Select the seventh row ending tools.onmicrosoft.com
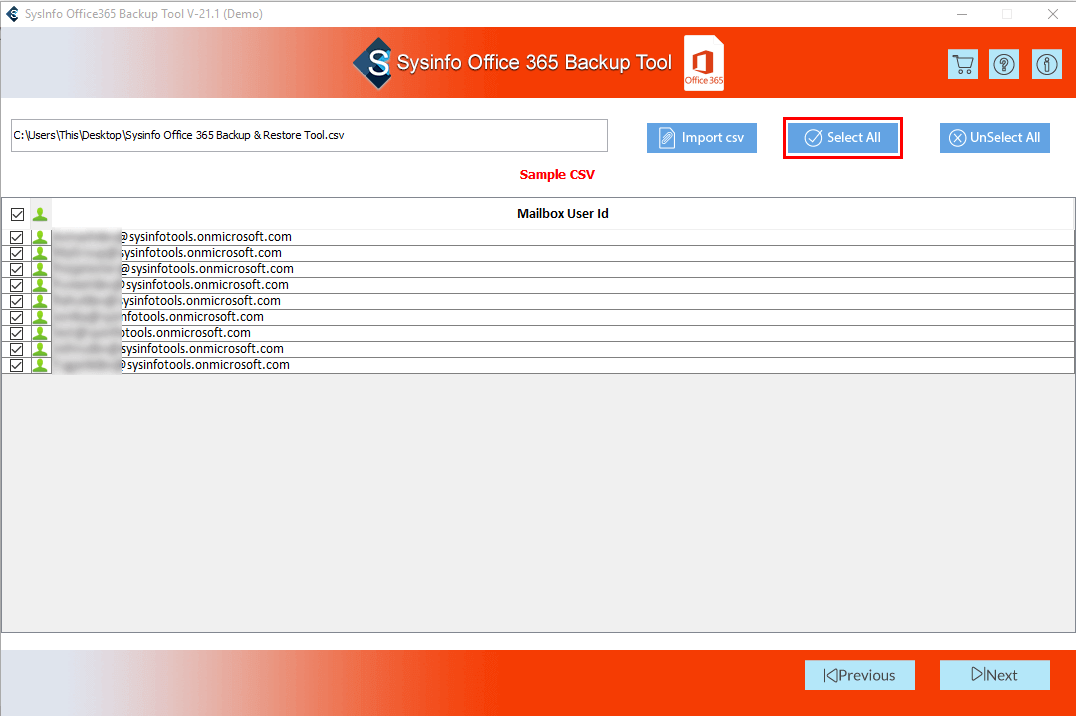Viewport: 1076px width, 716px height. [x=152, y=333]
